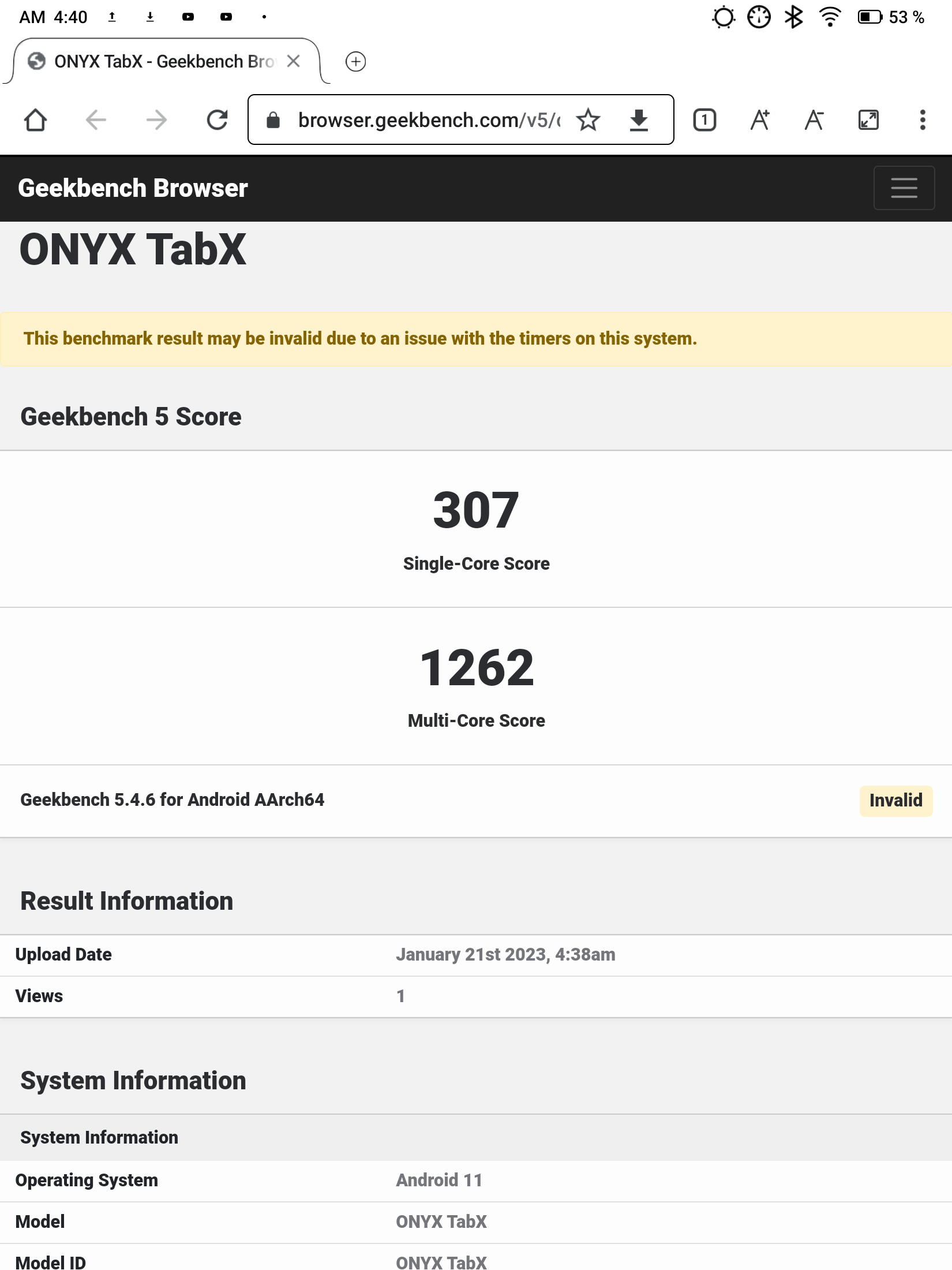This screenshot has width=952, height=1270.
Task: Click the timer issue warning message
Action: point(360,339)
